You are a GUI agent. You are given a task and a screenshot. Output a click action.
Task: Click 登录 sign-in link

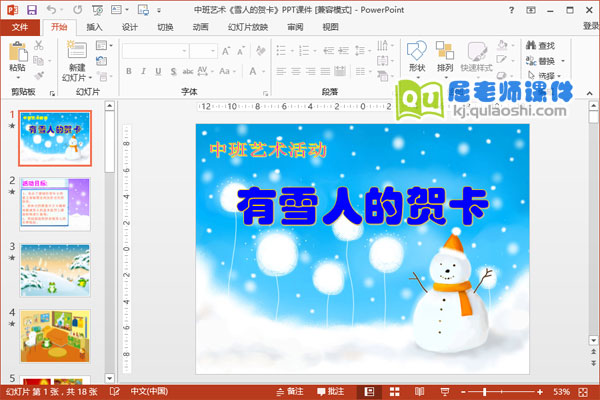pos(591,26)
